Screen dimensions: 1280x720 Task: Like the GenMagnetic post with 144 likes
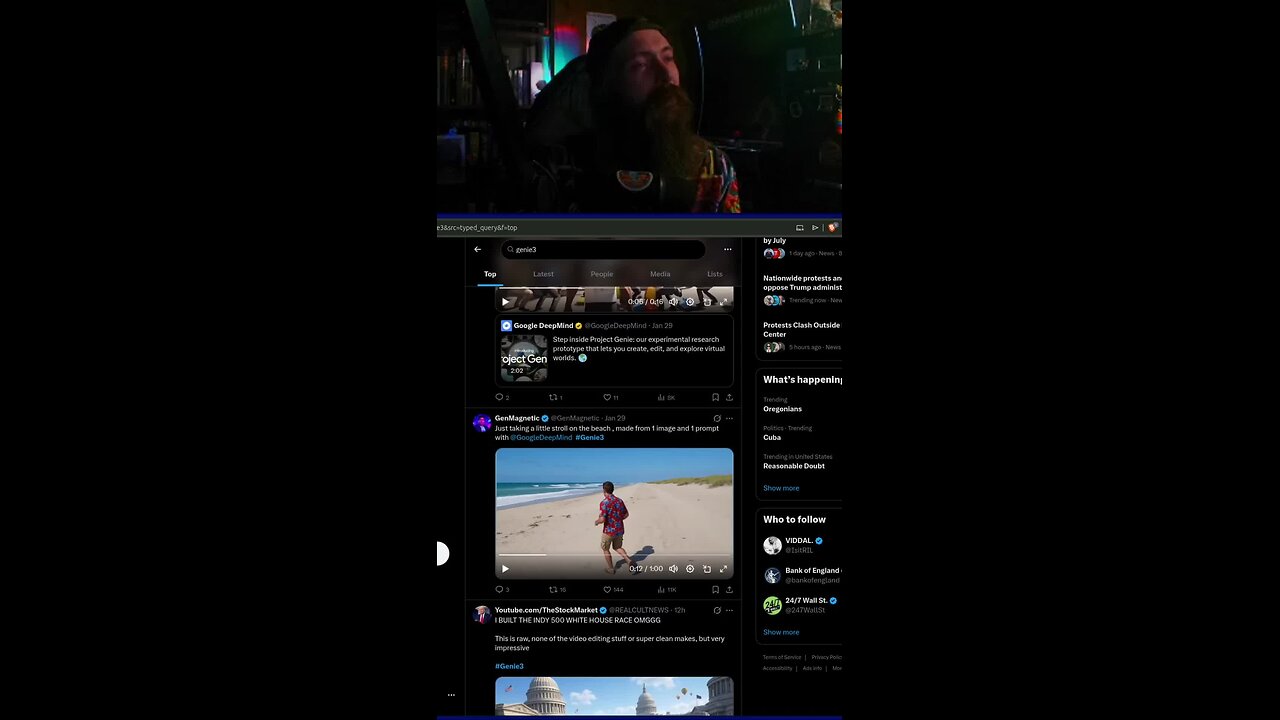click(613, 590)
